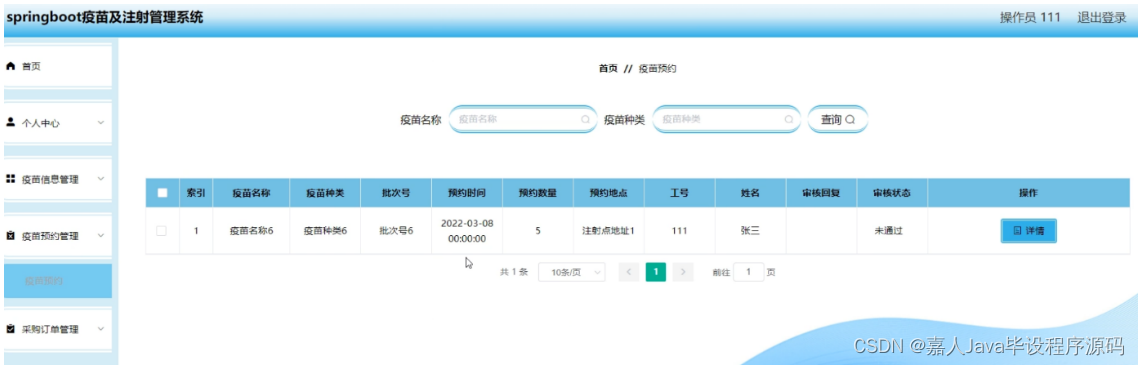Click the 首页 breadcrumb link
This screenshot has height=366, width=1139.
(x=608, y=68)
